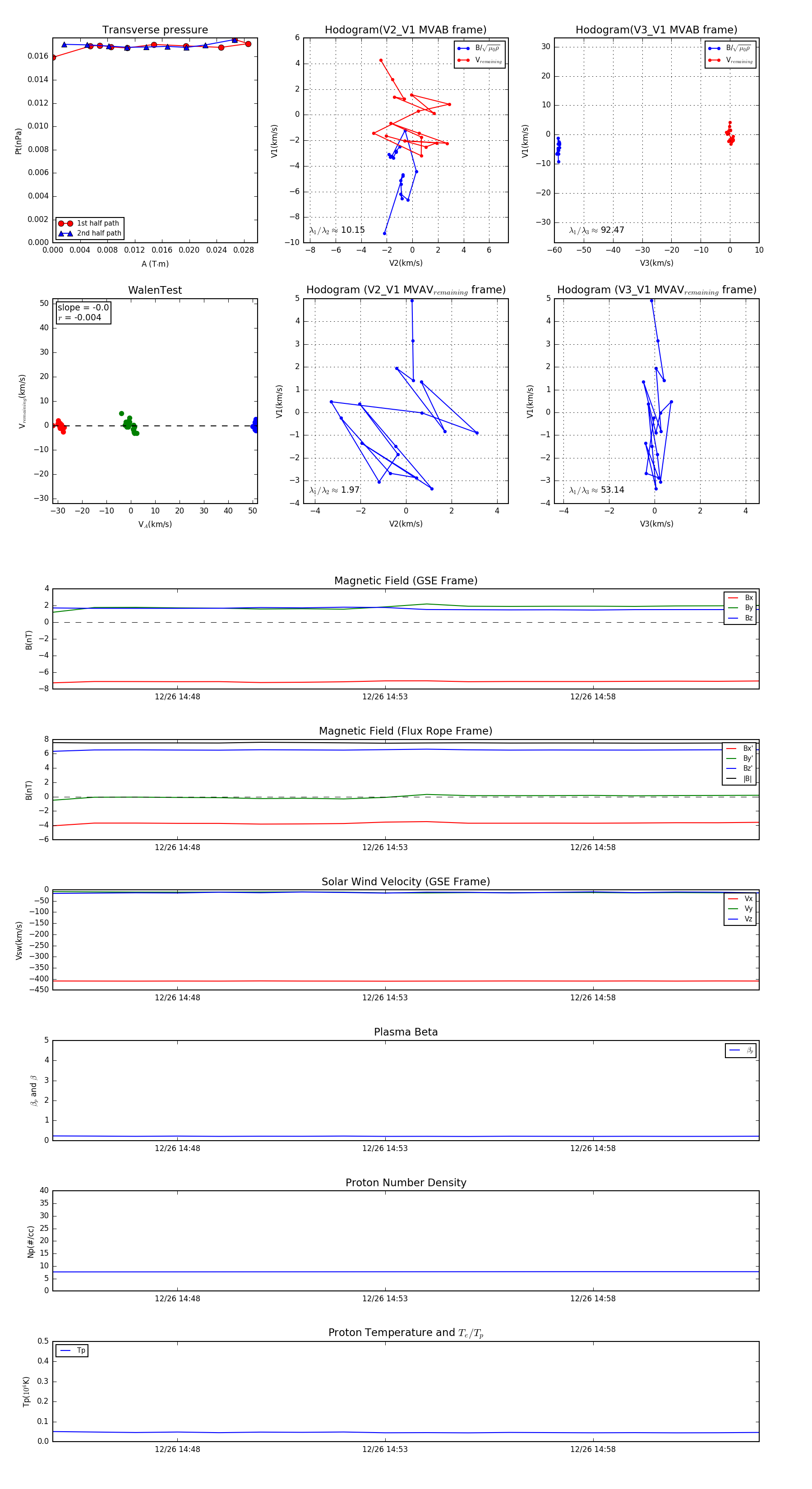Click '12/26 14:58' tick under Proton Temperature

[593, 1449]
